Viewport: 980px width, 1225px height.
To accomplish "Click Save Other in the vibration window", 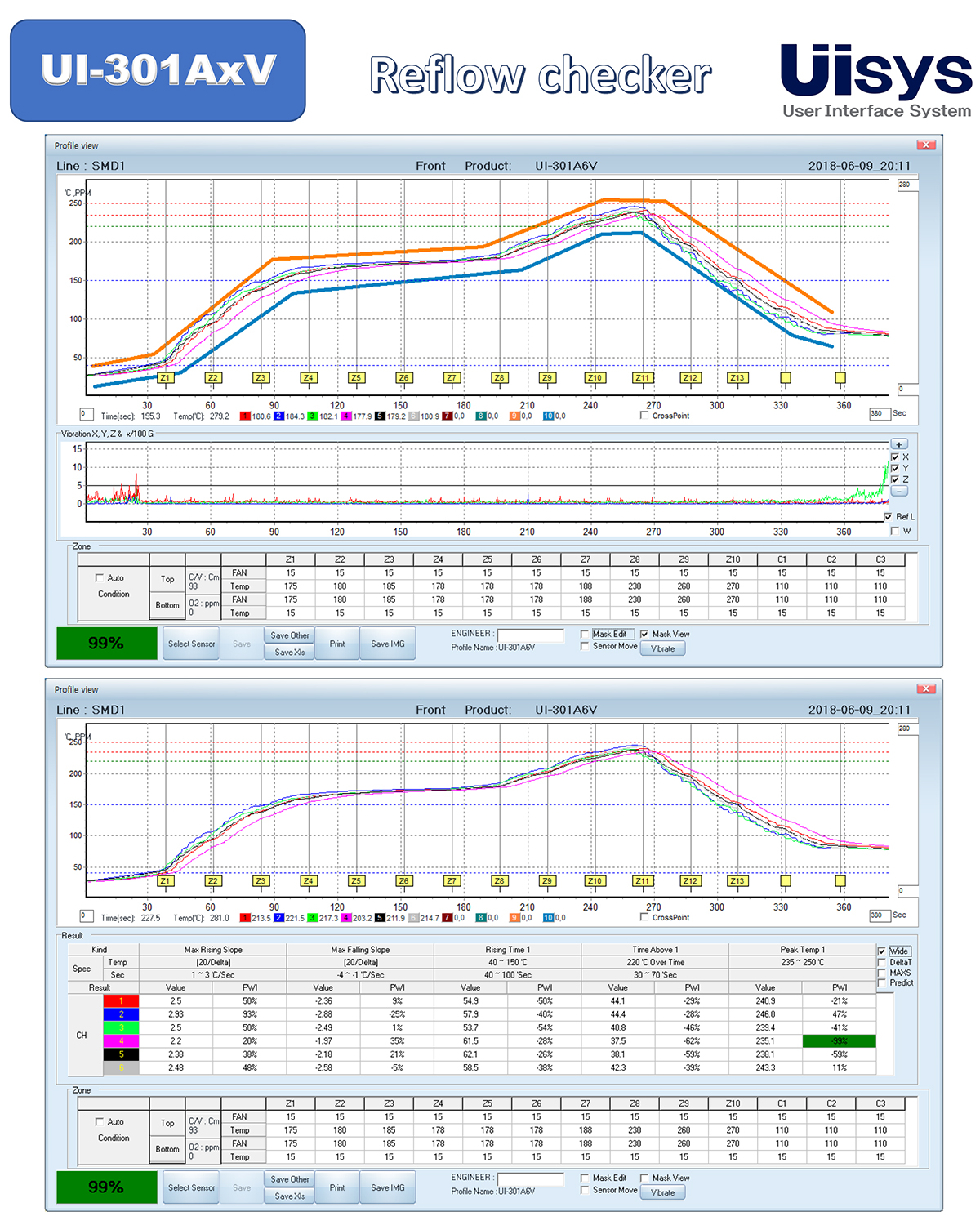I will (x=290, y=635).
